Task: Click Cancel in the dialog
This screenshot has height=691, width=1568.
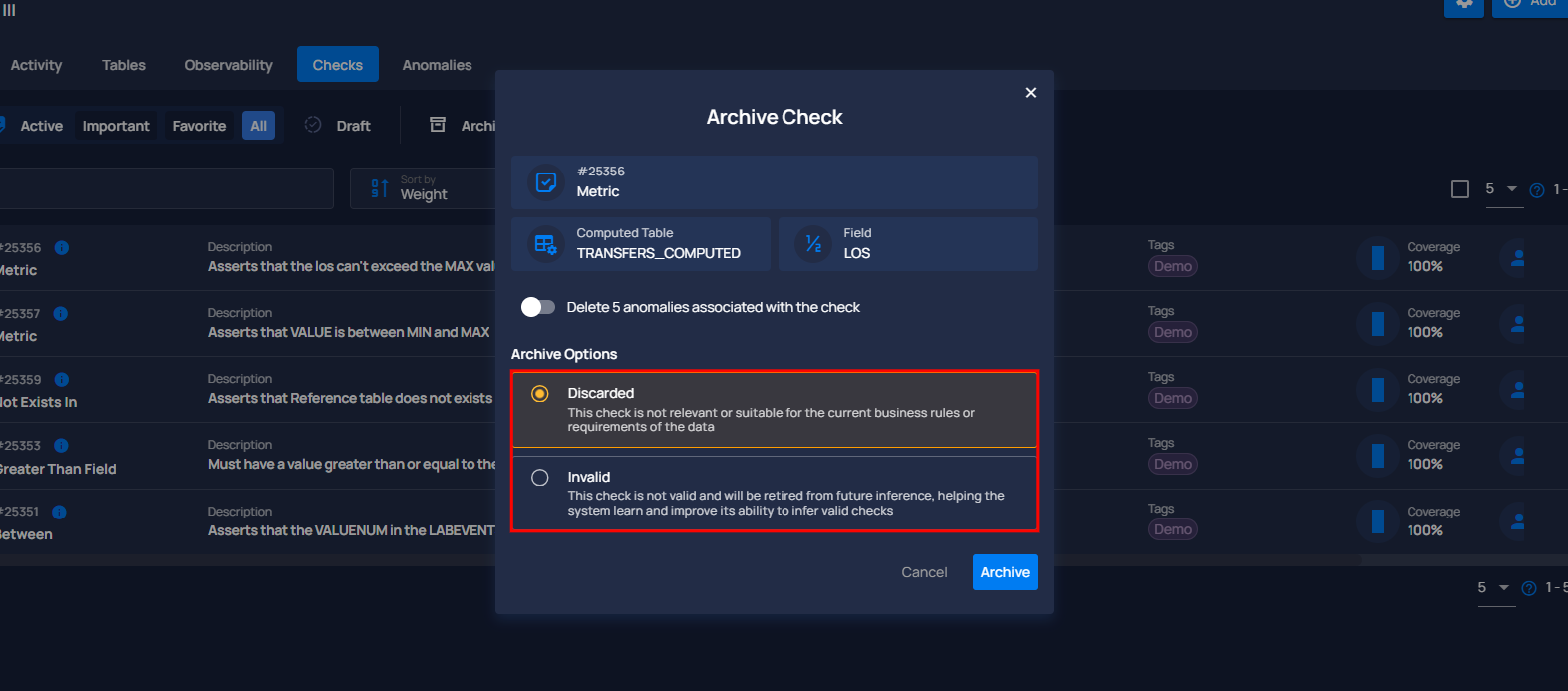Action: (x=924, y=572)
